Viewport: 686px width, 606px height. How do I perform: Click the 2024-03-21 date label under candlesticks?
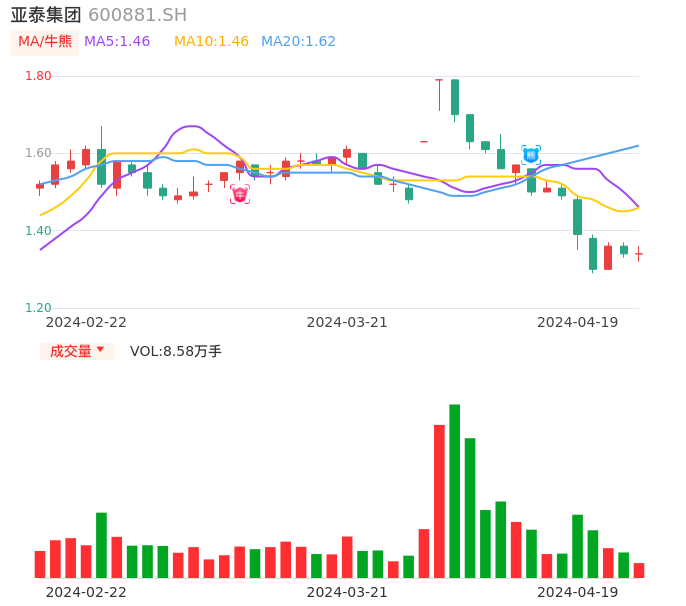[x=347, y=322]
